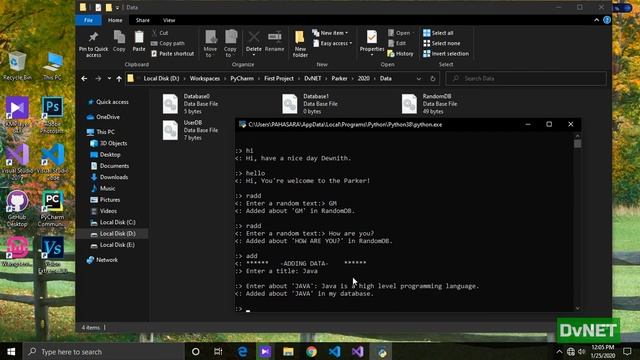
Task: Open Chrome from the taskbar
Action: [x=311, y=351]
